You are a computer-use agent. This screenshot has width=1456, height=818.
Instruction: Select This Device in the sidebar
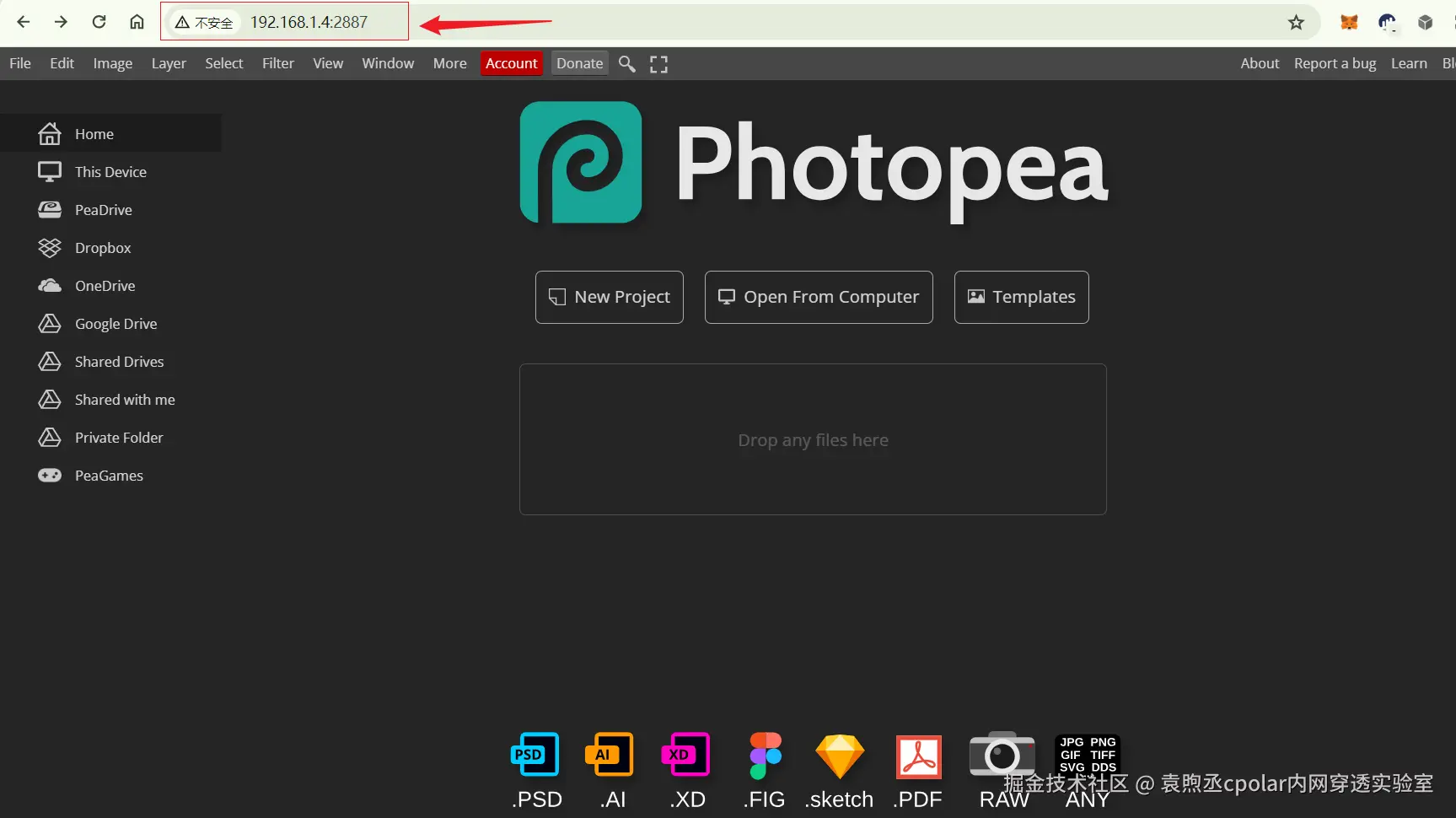click(110, 171)
